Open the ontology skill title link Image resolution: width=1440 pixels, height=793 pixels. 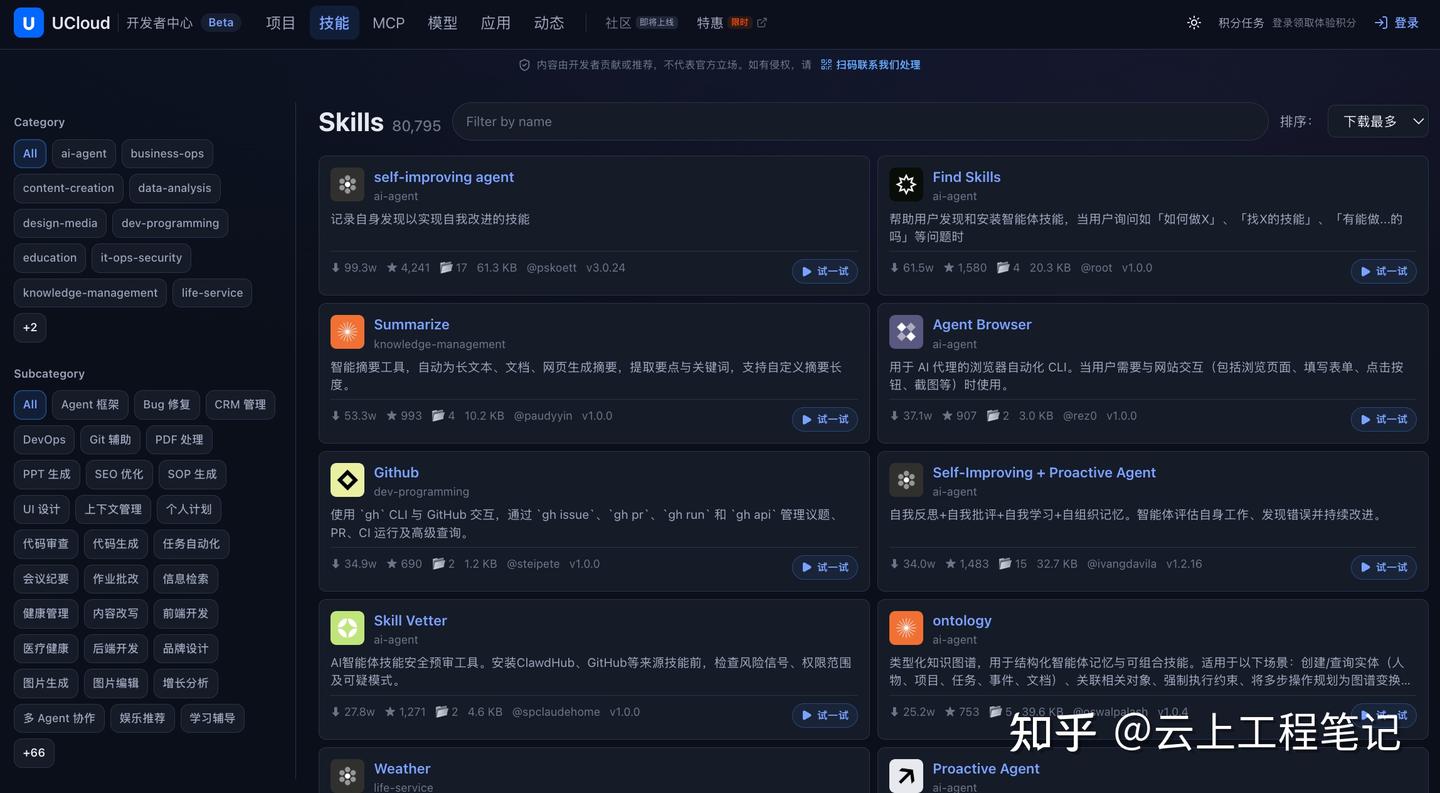pos(962,620)
